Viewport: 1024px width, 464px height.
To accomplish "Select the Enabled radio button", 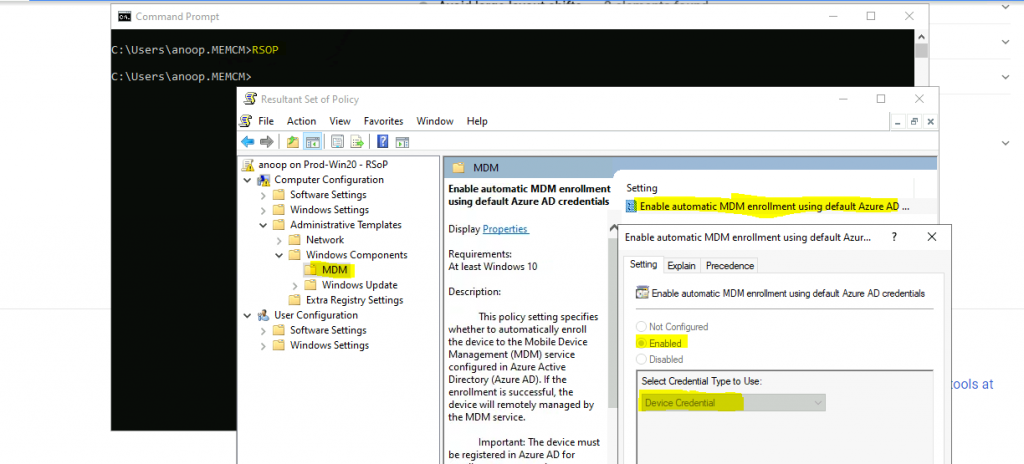I will tap(641, 343).
